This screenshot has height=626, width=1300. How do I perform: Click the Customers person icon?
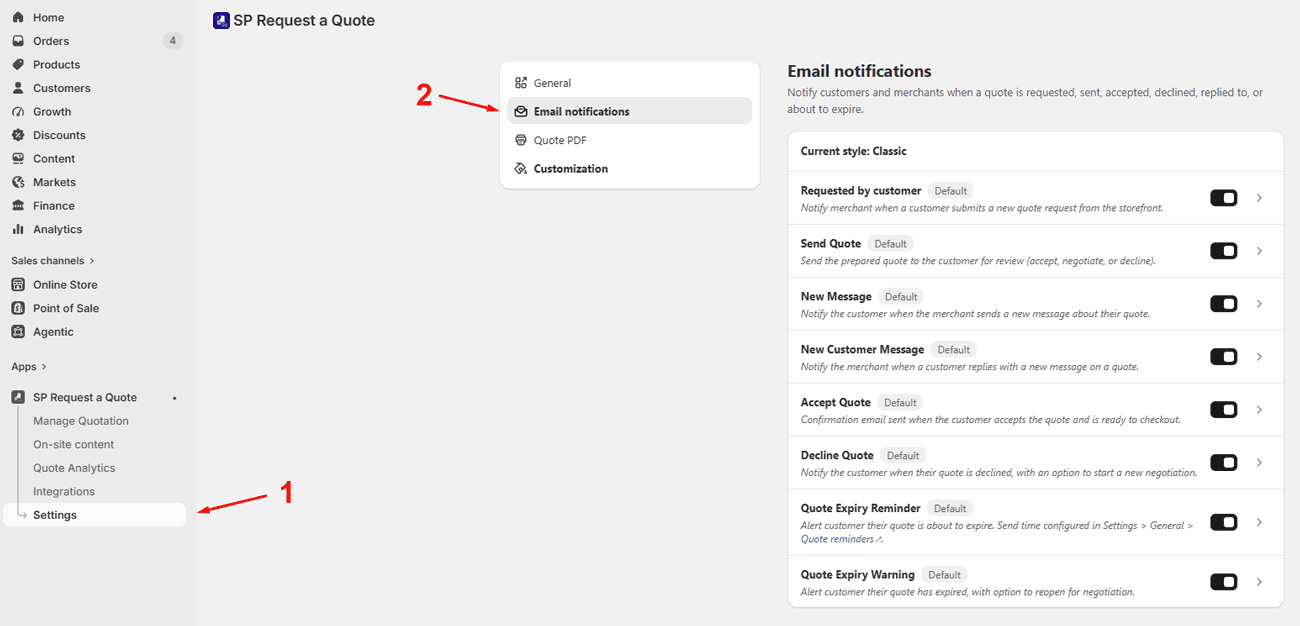(x=18, y=88)
